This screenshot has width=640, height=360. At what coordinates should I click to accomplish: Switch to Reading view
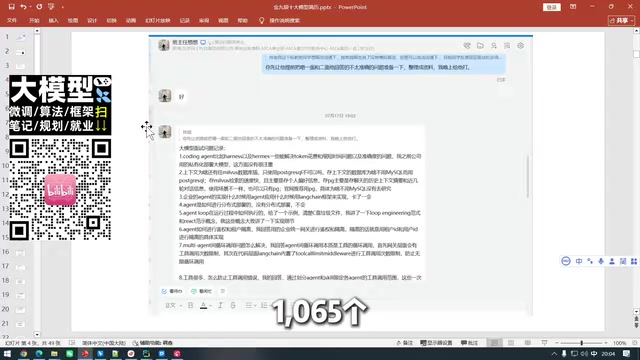[x=528, y=343]
